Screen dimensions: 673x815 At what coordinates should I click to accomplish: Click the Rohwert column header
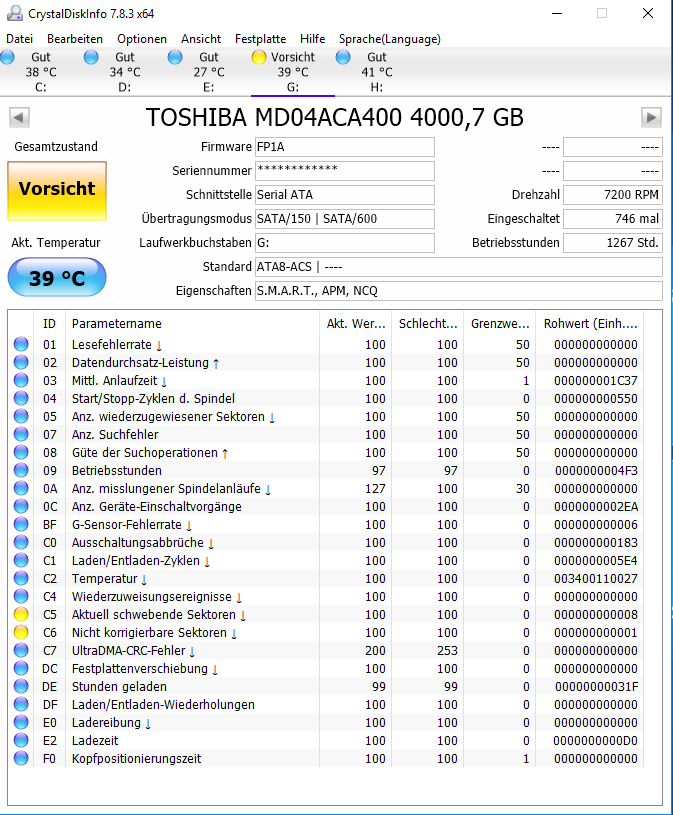click(x=590, y=323)
